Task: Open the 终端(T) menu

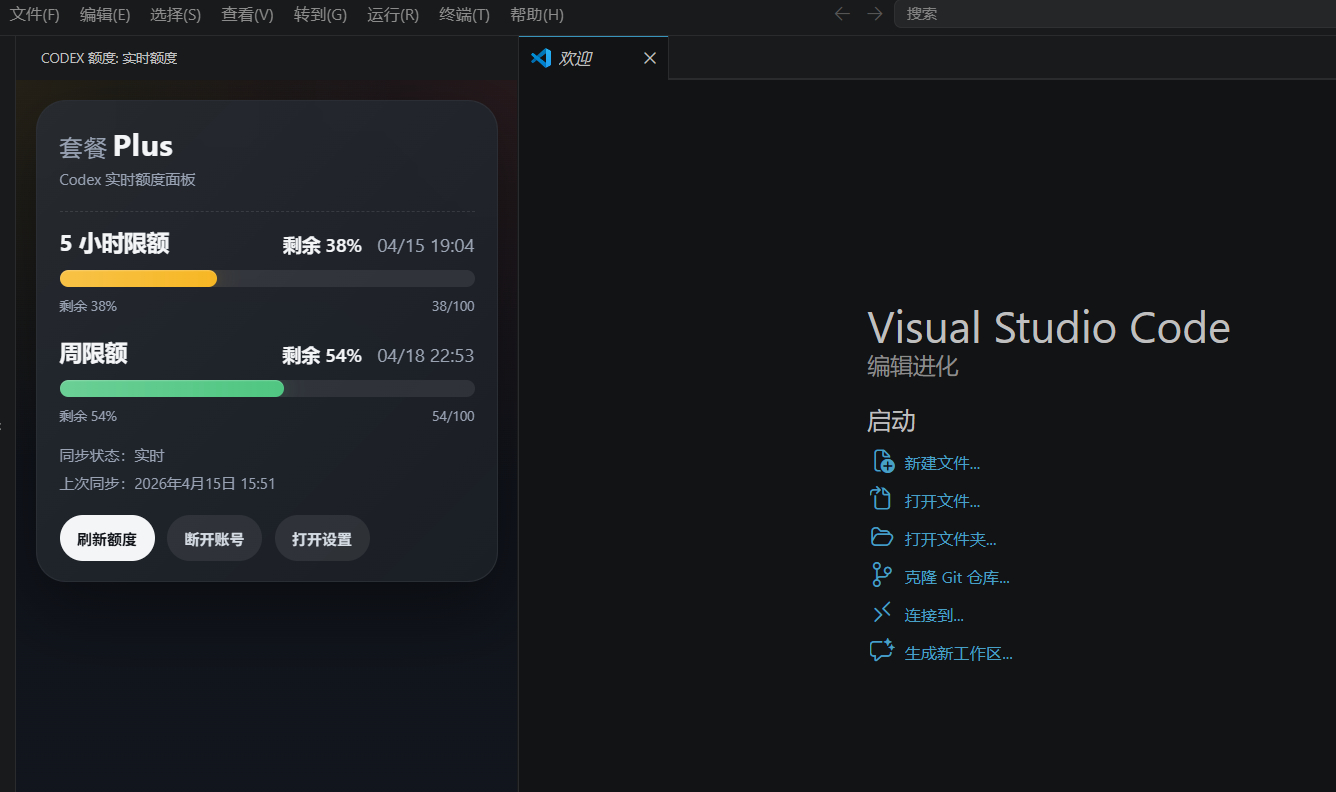Action: (x=465, y=15)
